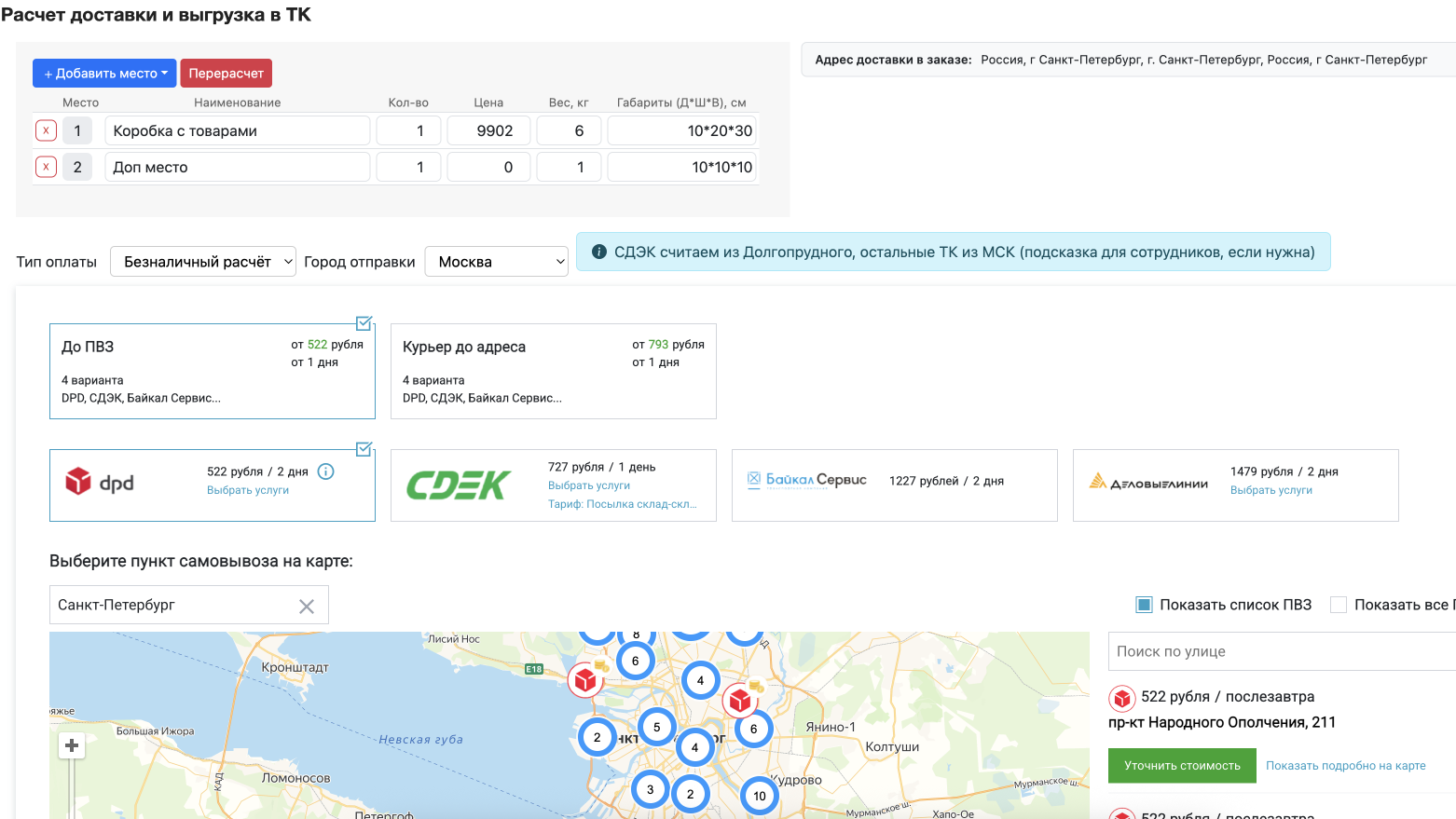
Task: Open the 'Добавить место' dropdown button
Action: (104, 74)
